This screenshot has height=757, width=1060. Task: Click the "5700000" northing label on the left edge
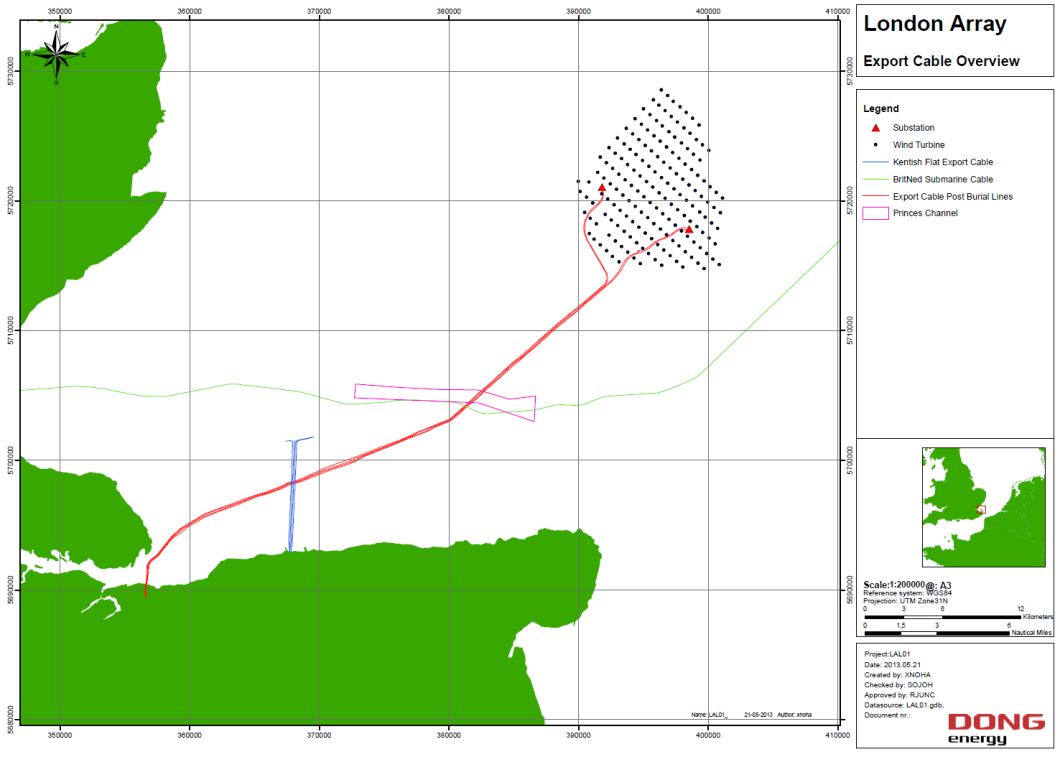pyautogui.click(x=11, y=460)
